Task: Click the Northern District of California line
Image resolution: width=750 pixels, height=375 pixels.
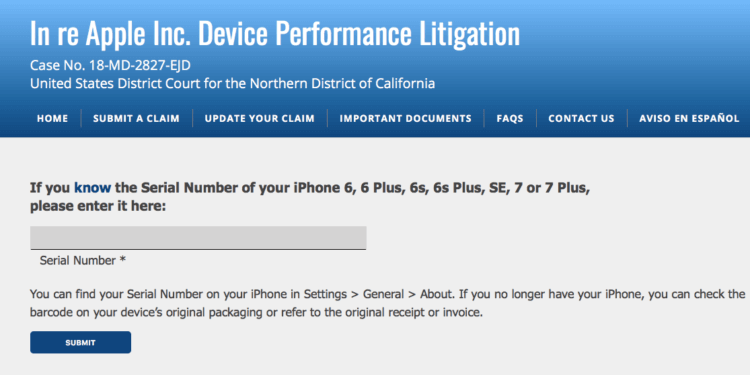Action: tap(232, 84)
